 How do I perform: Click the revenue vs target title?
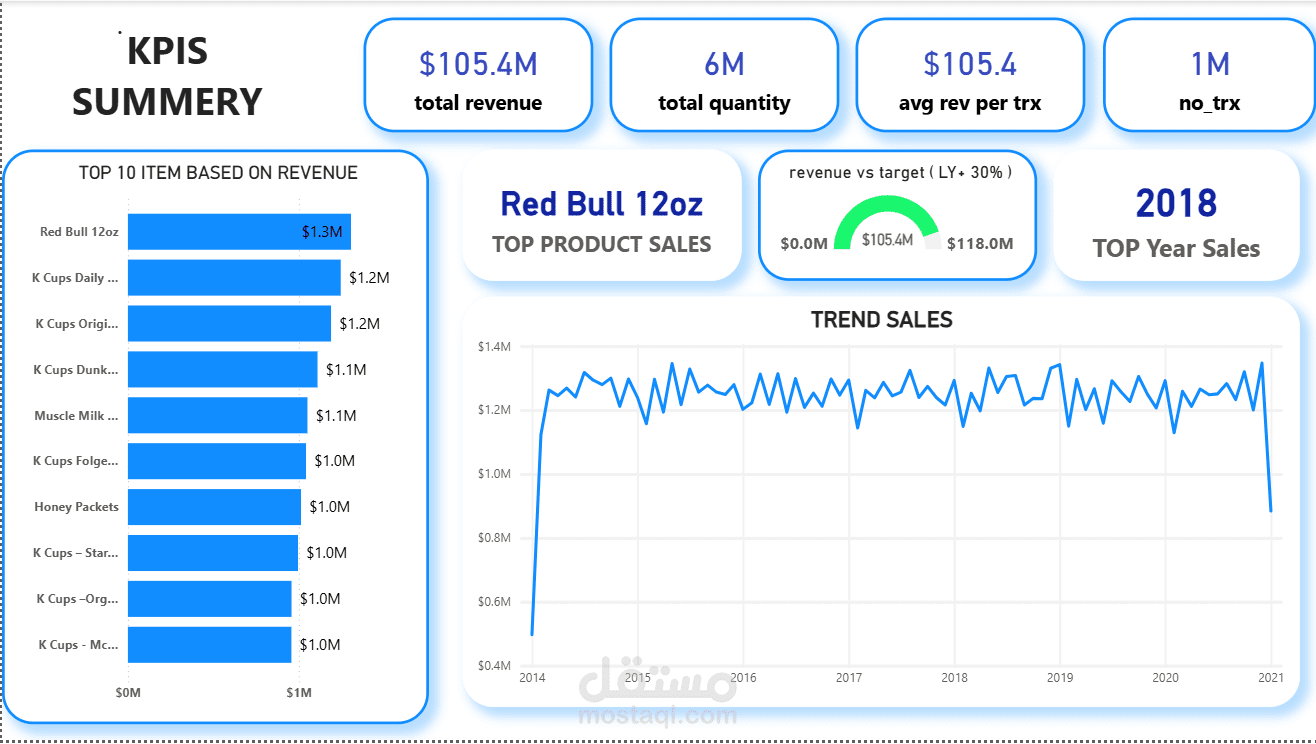coord(900,172)
